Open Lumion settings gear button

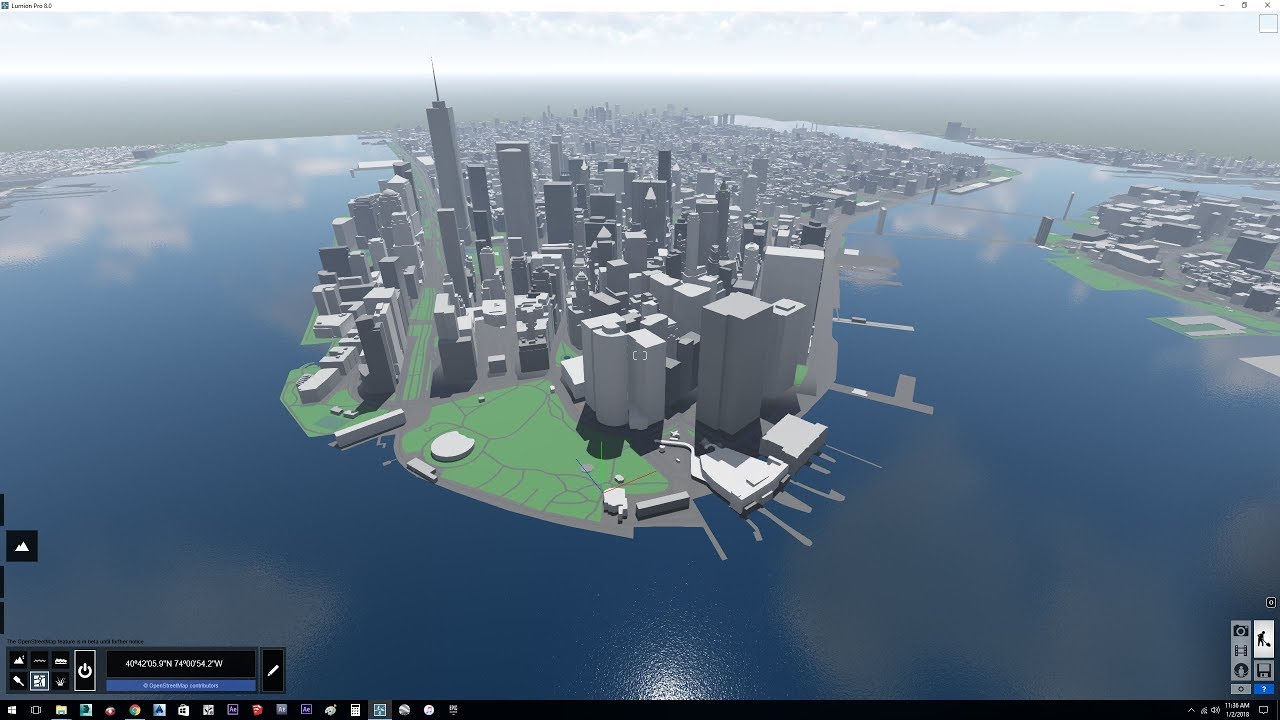(1241, 689)
